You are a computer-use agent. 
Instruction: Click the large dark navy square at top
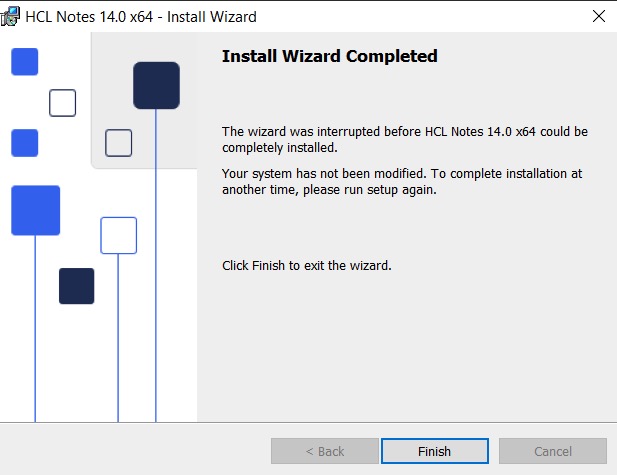(156, 85)
